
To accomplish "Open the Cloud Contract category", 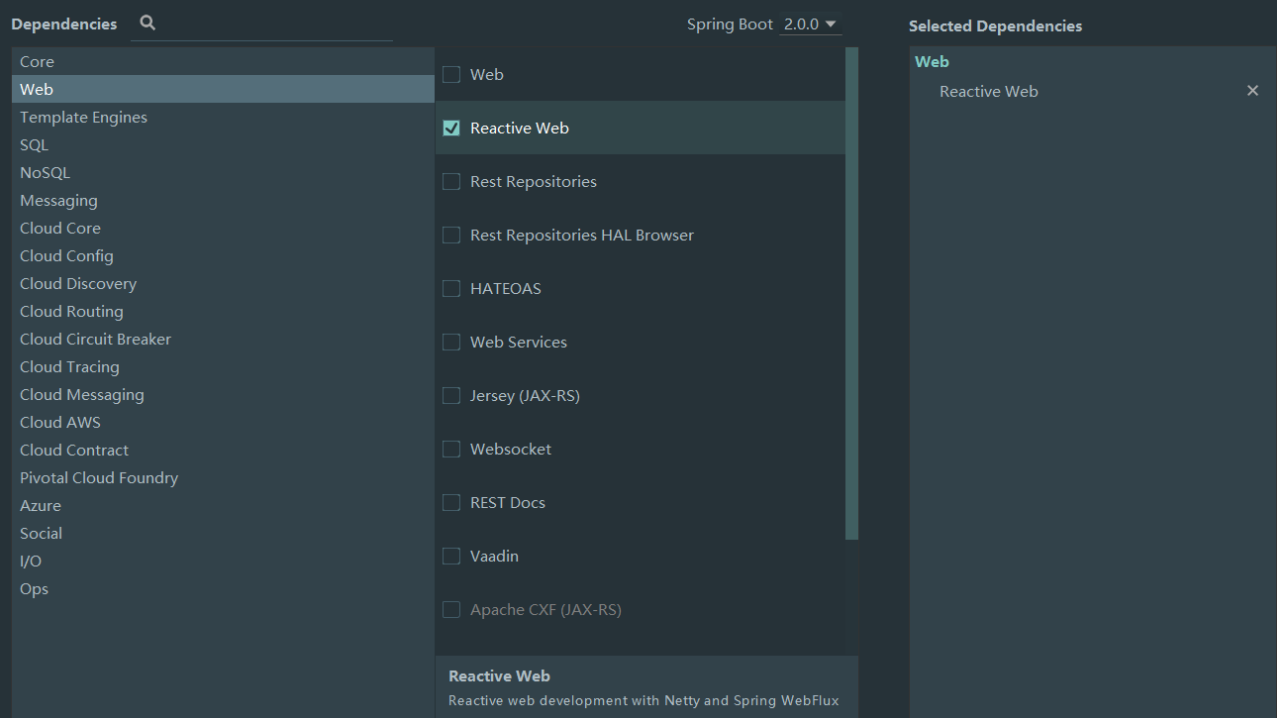I will pos(223,450).
